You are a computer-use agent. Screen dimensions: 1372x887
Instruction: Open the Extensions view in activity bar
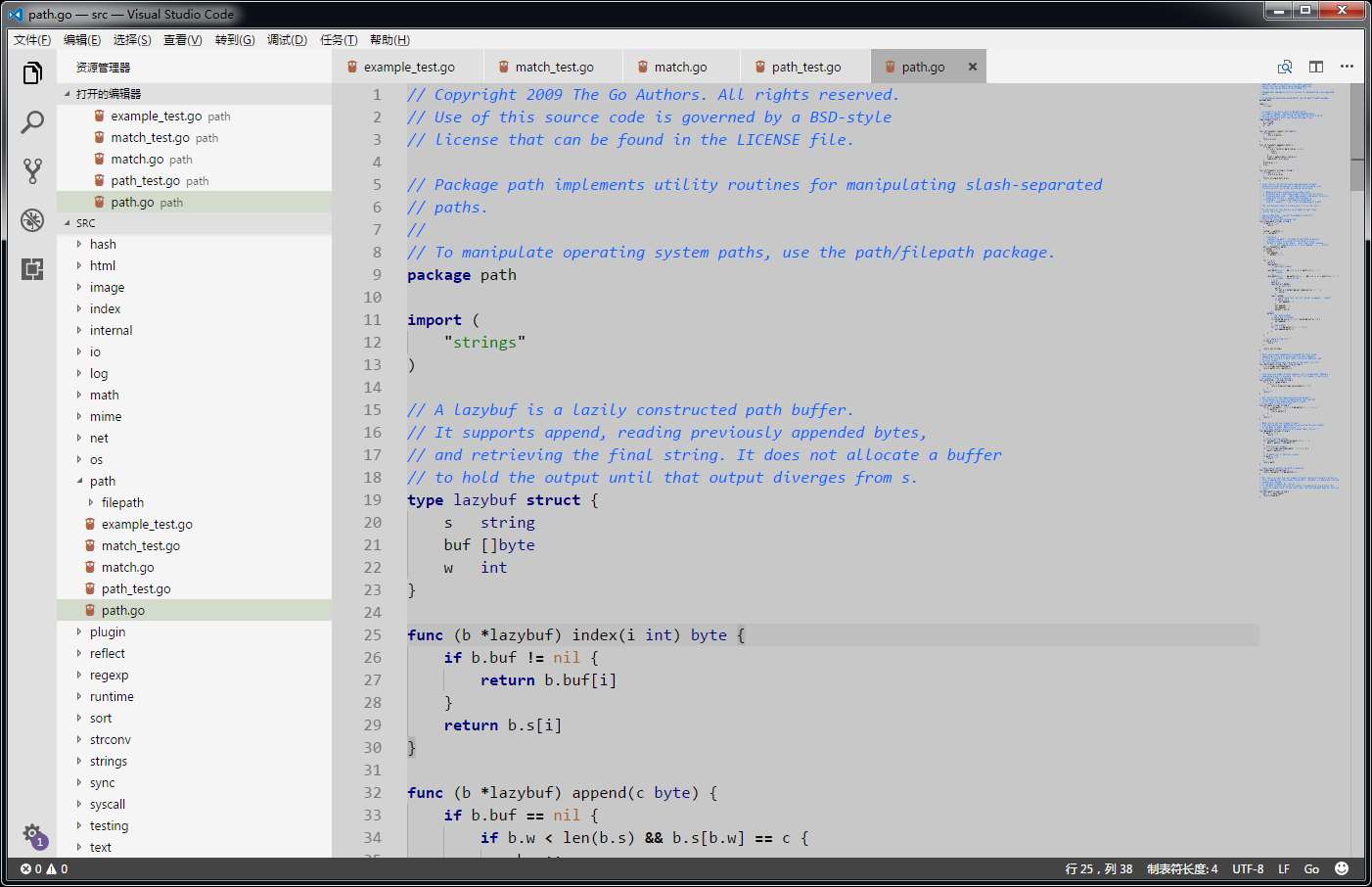click(x=32, y=269)
